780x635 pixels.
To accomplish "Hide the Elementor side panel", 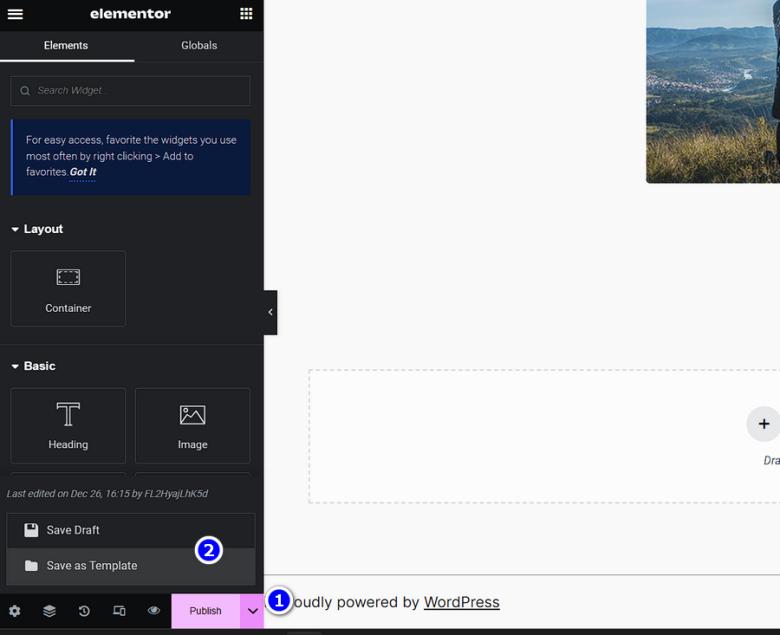I will point(270,312).
